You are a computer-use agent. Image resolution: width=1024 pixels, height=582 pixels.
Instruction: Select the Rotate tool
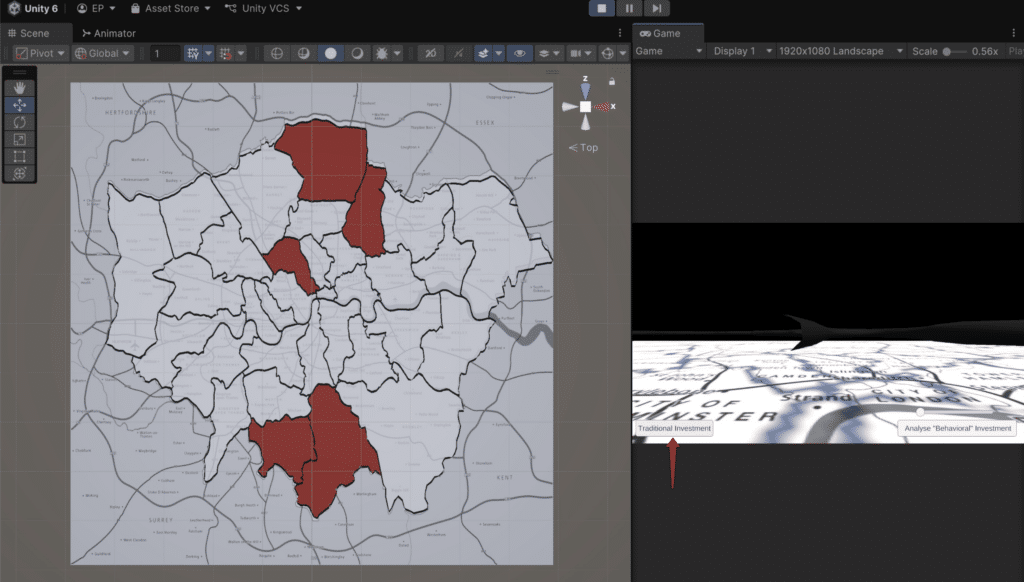pyautogui.click(x=20, y=122)
